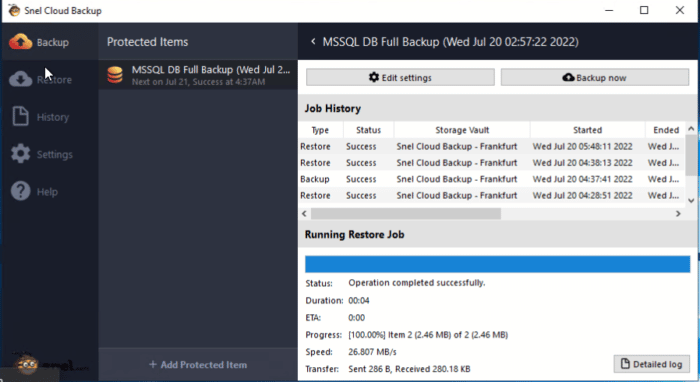Maximize the Snel Cloud Backup window

click(x=644, y=10)
